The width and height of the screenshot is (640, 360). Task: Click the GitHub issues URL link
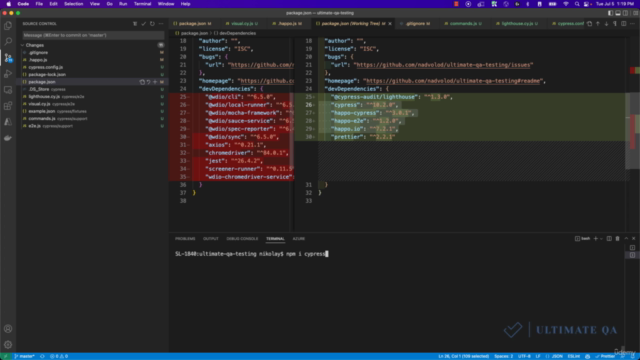(x=443, y=65)
